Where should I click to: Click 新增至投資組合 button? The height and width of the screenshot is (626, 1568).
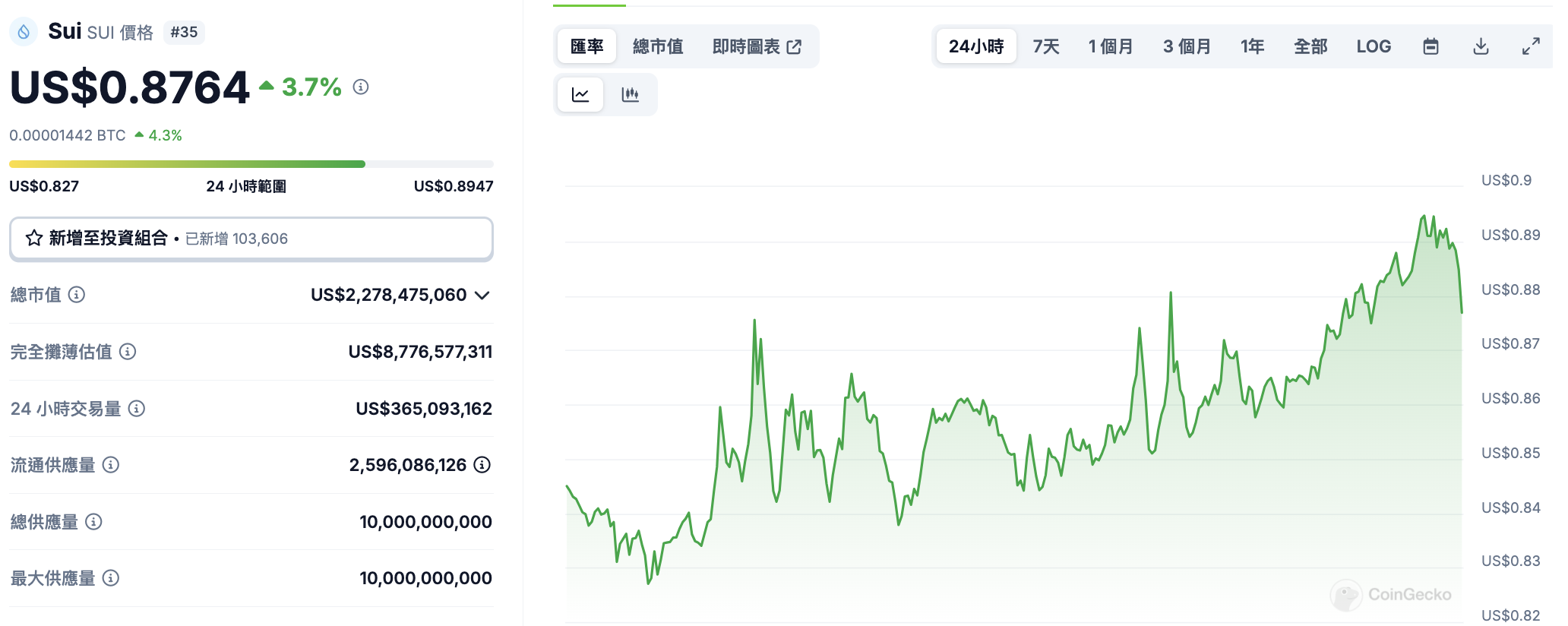(251, 239)
